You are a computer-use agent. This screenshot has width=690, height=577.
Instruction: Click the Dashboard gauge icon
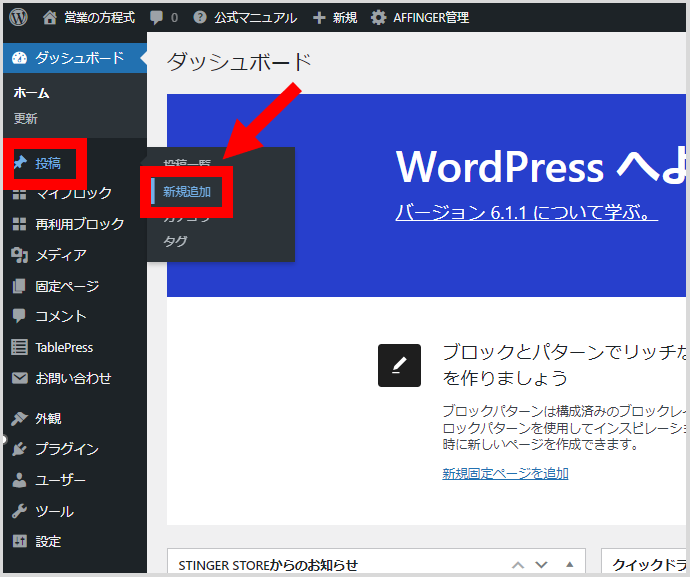point(19,58)
